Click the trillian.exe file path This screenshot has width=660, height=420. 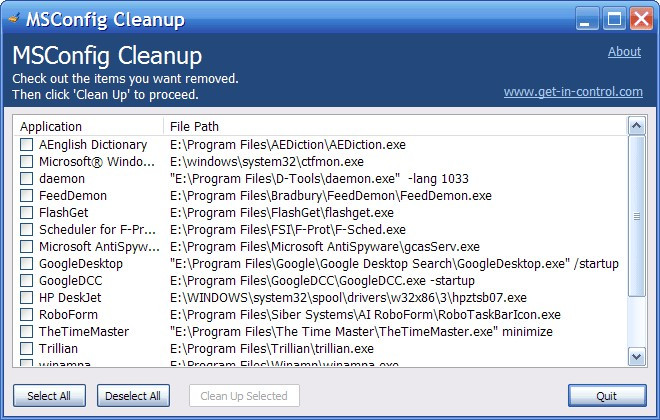coord(272,349)
